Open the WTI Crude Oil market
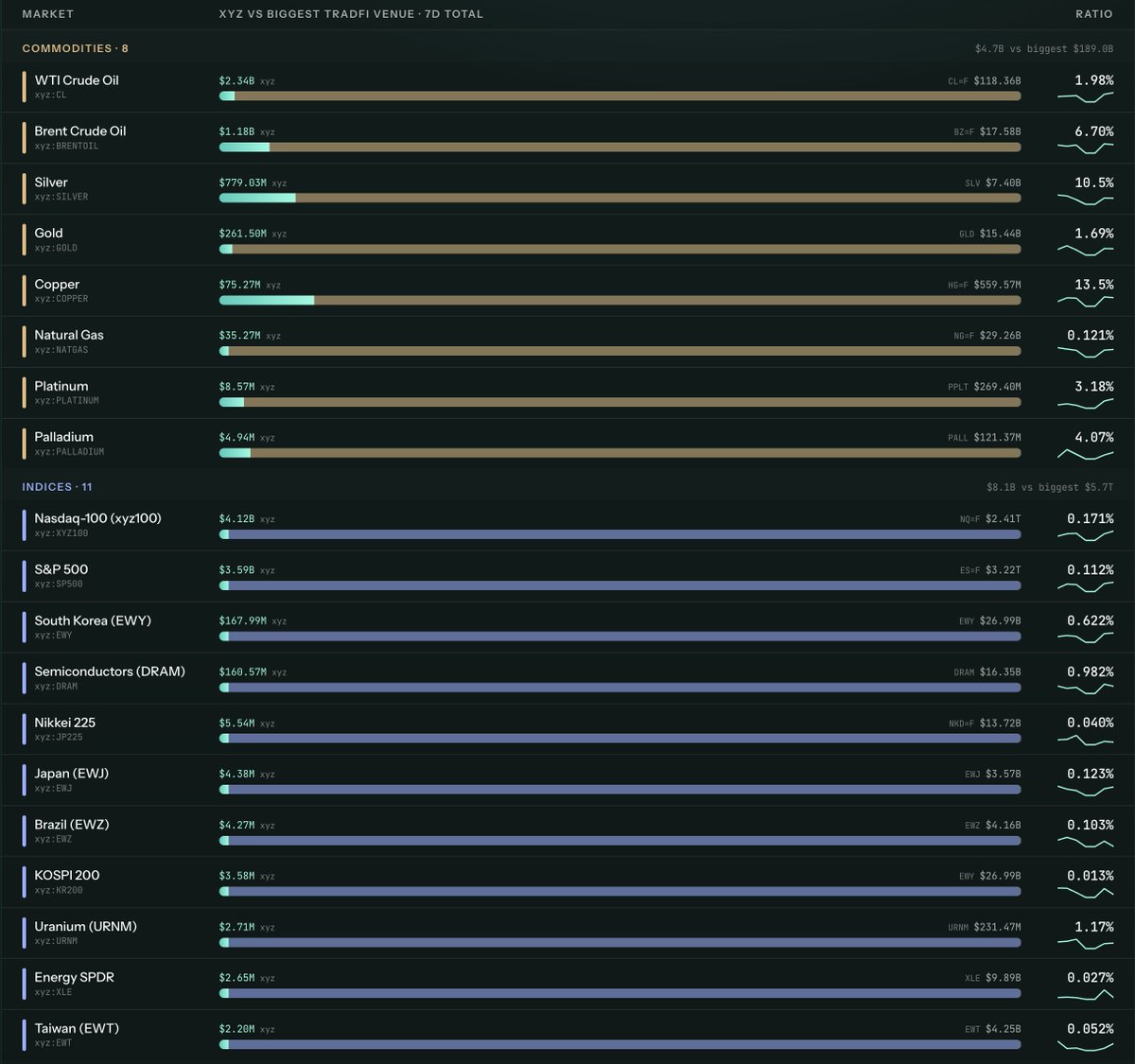The width and height of the screenshot is (1135, 1064). click(x=77, y=80)
